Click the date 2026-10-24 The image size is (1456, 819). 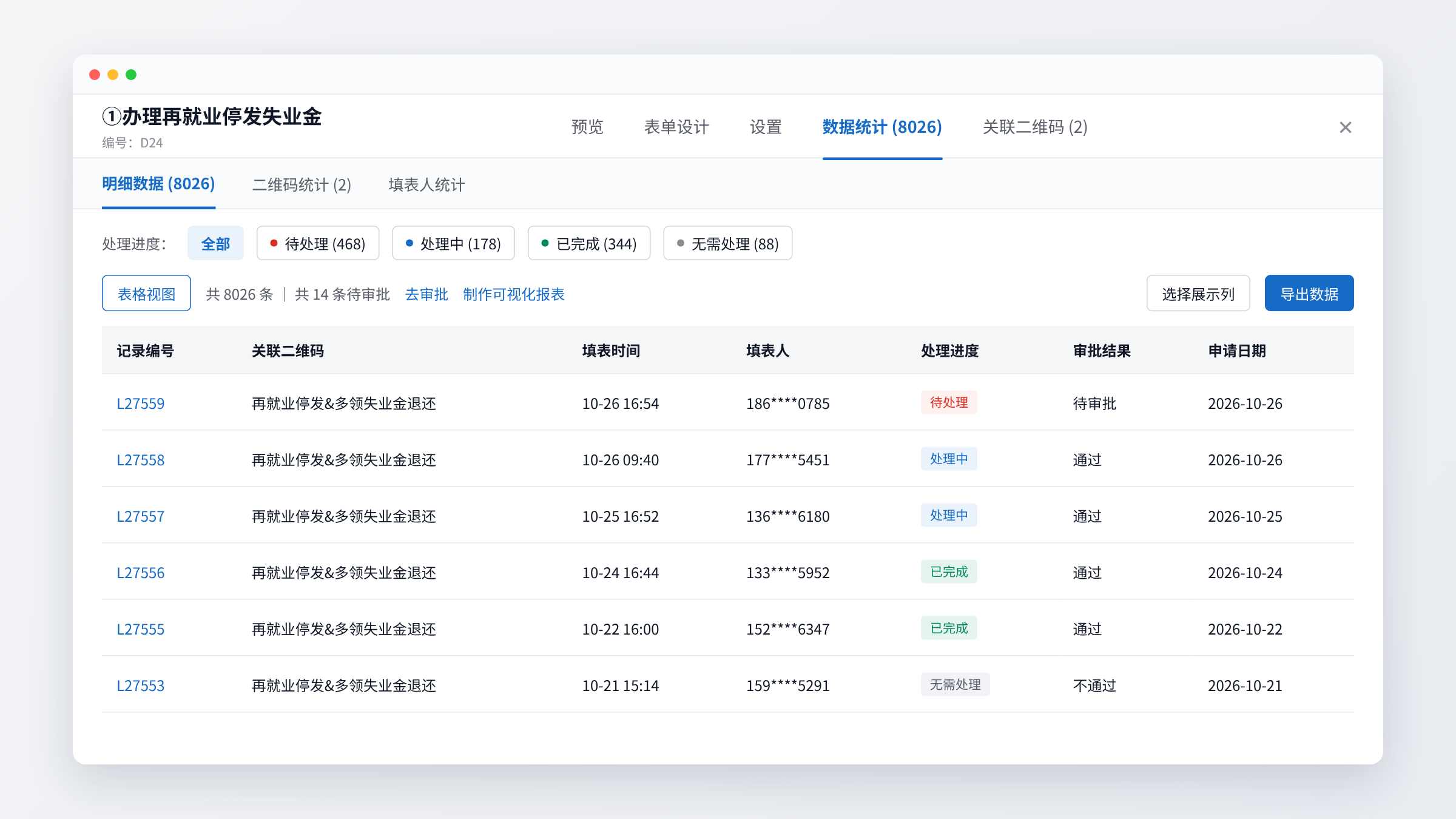1245,573
